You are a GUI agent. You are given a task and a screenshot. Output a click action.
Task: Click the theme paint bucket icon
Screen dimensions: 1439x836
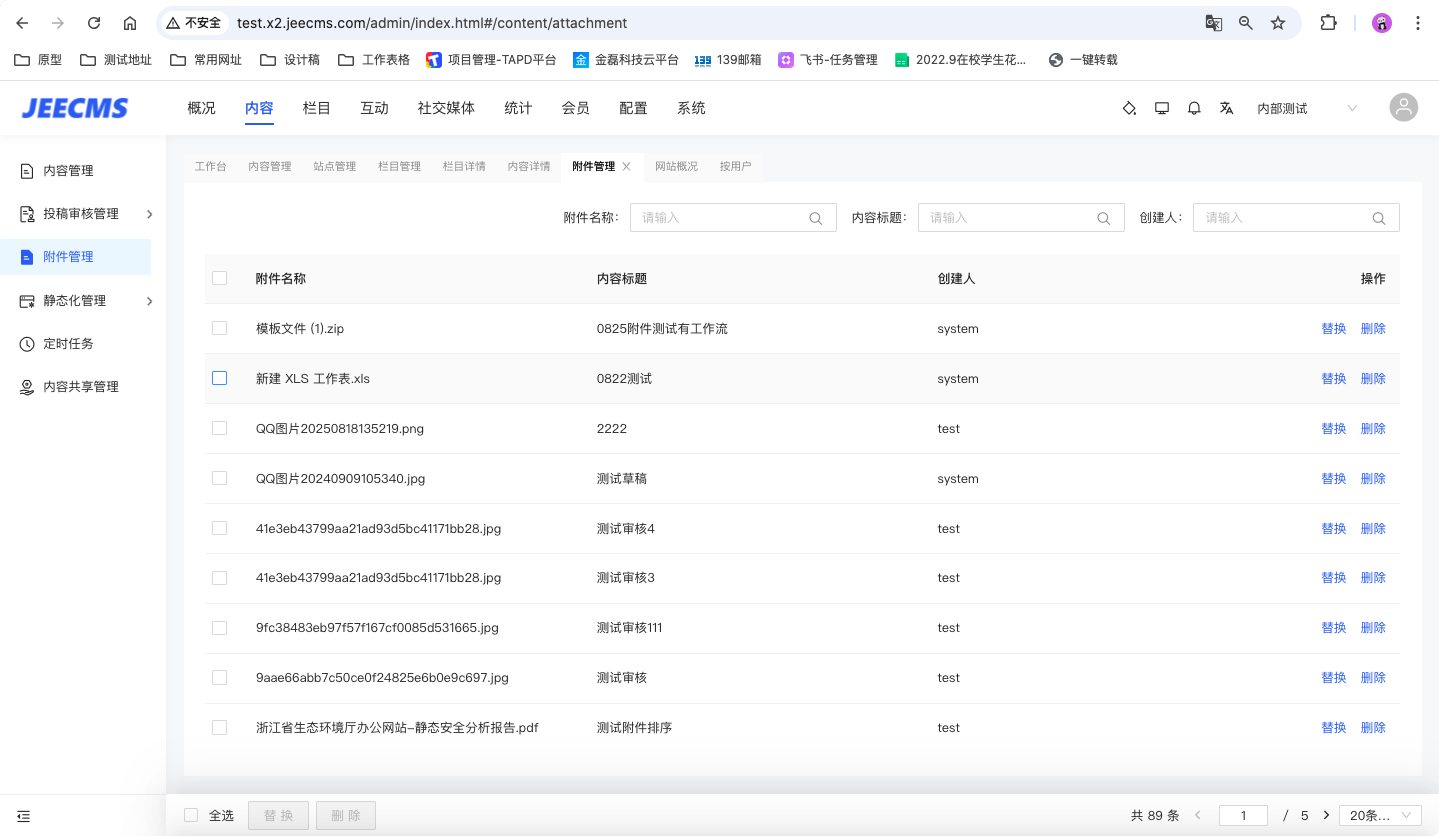[1129, 108]
